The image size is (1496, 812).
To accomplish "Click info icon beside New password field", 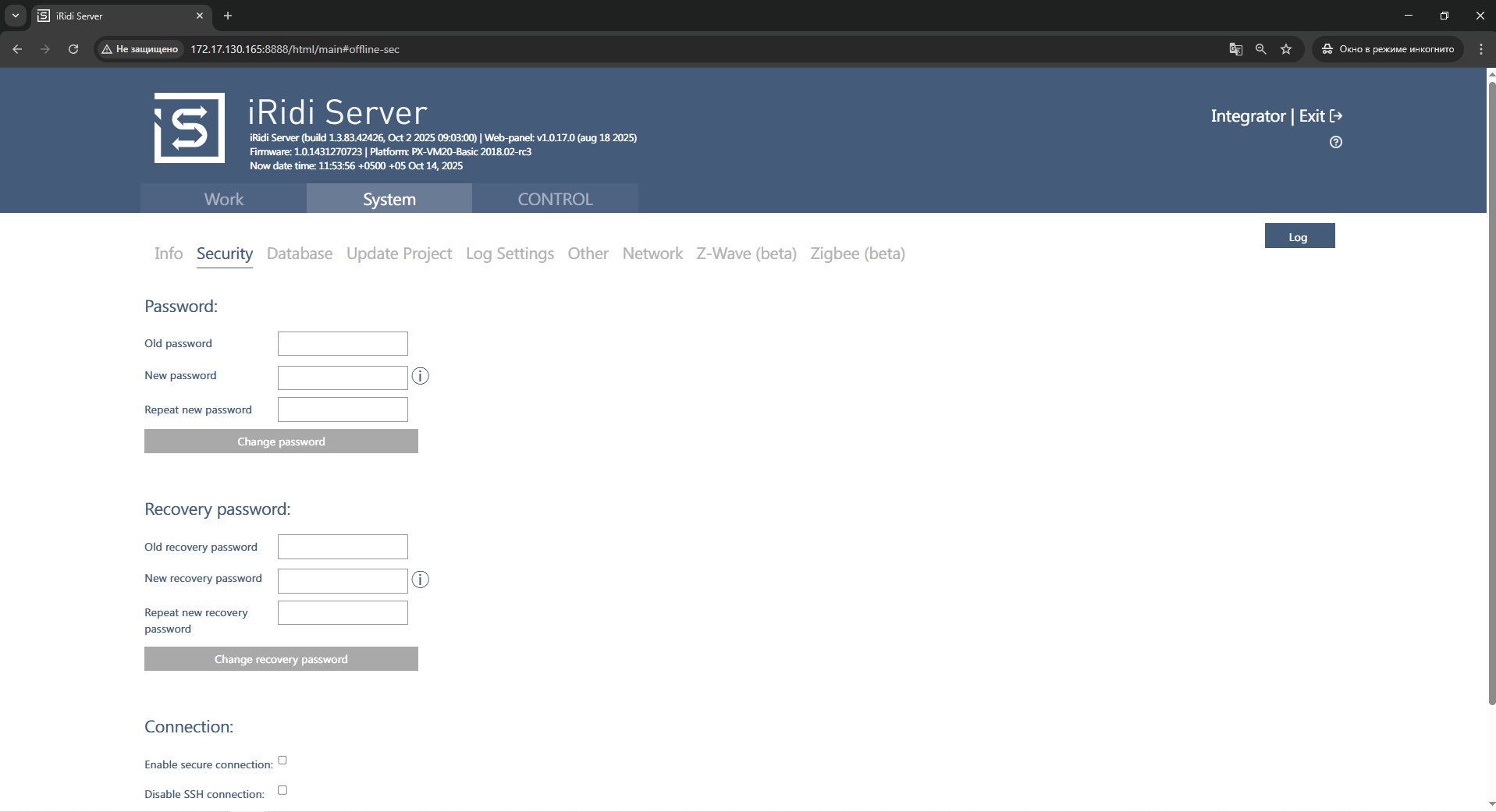I will pos(420,377).
